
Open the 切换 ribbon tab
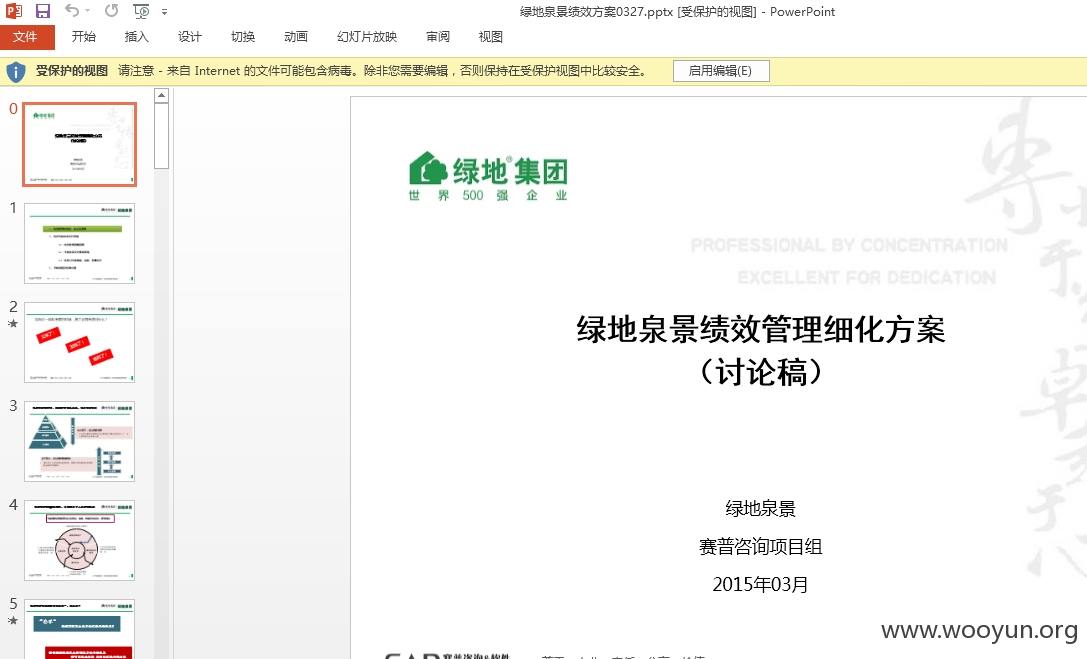tap(243, 37)
